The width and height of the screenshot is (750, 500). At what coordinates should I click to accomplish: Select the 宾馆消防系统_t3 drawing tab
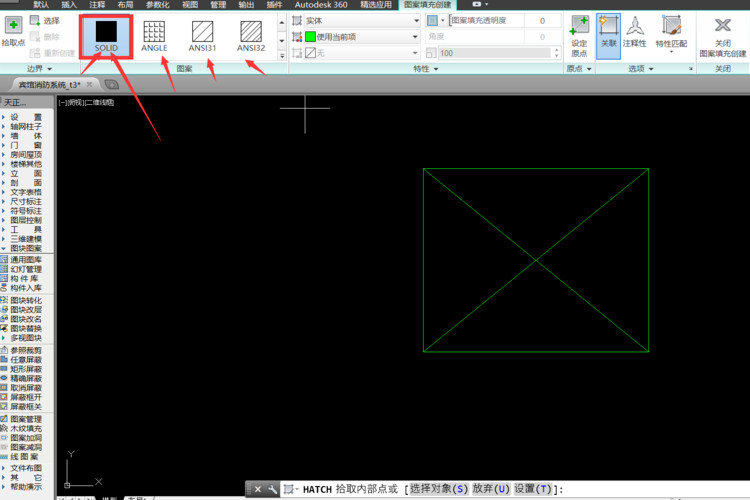49,85
